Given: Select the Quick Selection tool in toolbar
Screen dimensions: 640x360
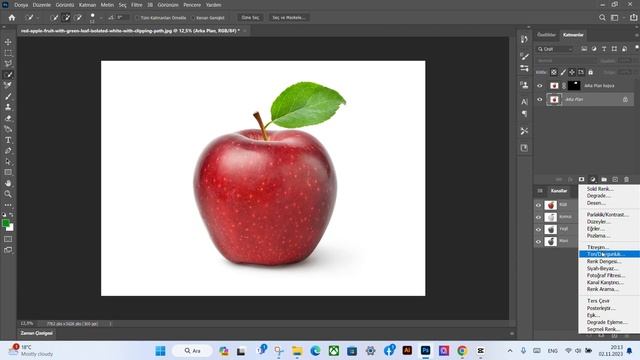Looking at the screenshot, I should pyautogui.click(x=8, y=75).
